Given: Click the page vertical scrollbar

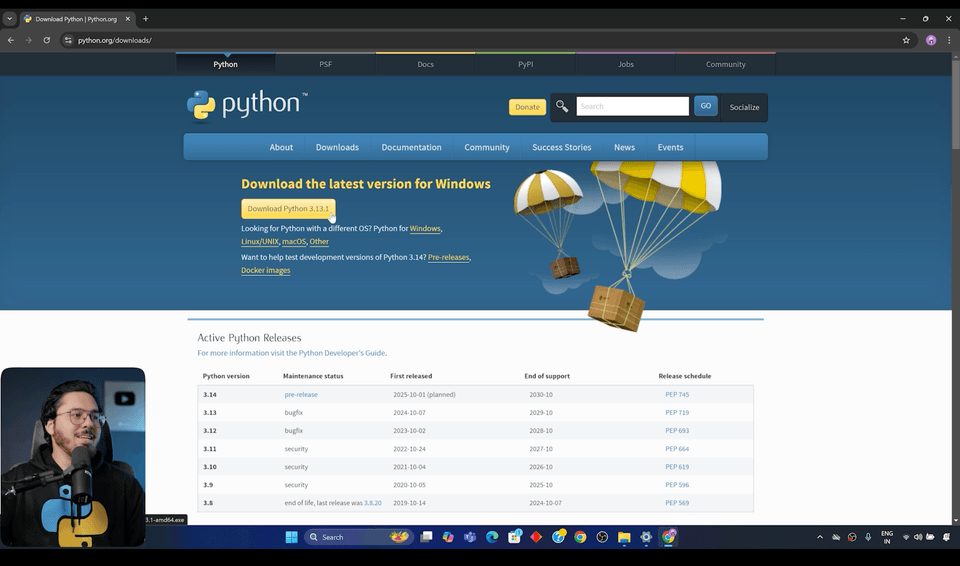Looking at the screenshot, I should pos(955,104).
